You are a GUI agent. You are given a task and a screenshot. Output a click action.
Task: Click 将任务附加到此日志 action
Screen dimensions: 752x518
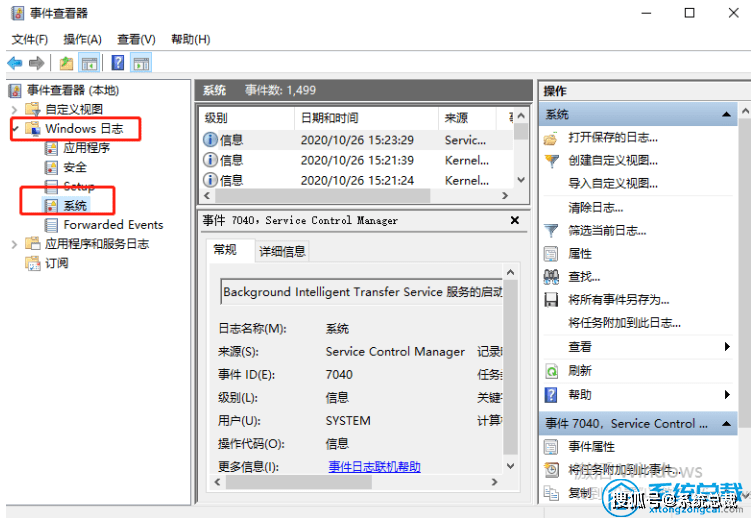point(624,323)
